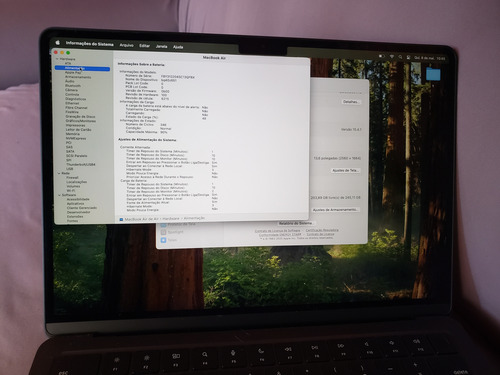500x375 pixels.
Task: Select Gráficos/Monitores in the sidebar
Action: click(x=81, y=121)
